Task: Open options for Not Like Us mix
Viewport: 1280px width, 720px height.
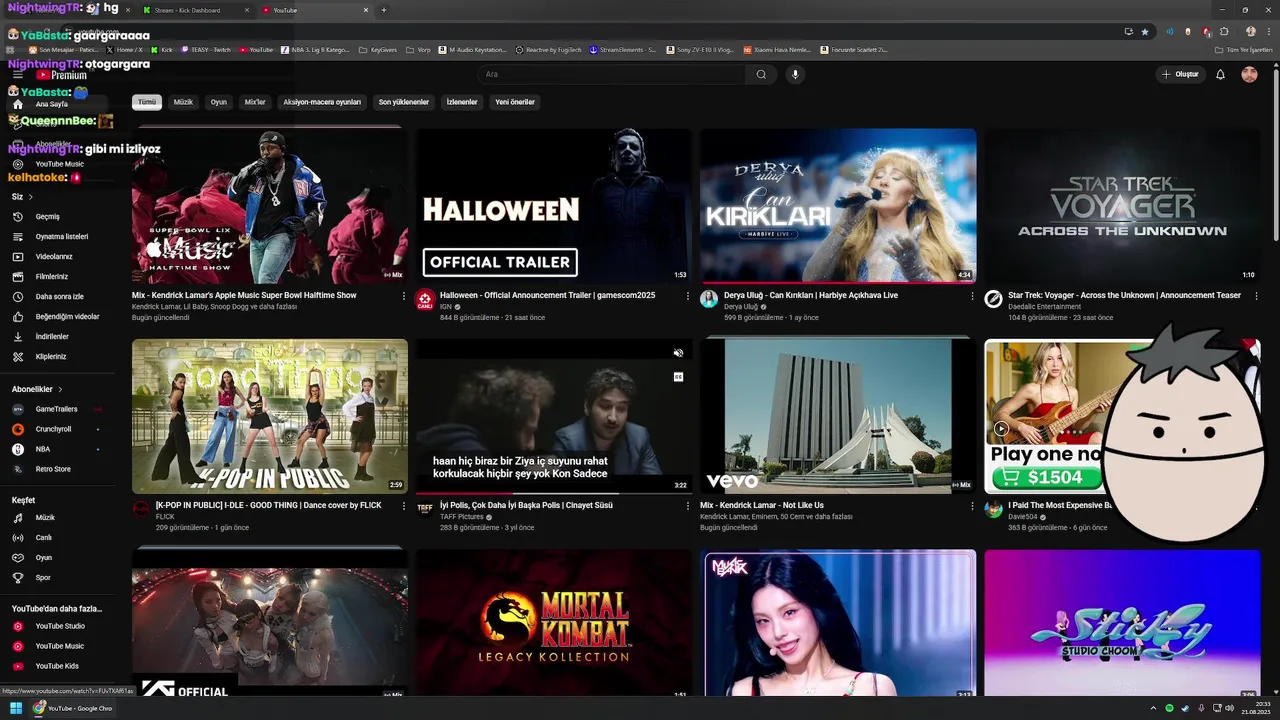Action: click(972, 506)
